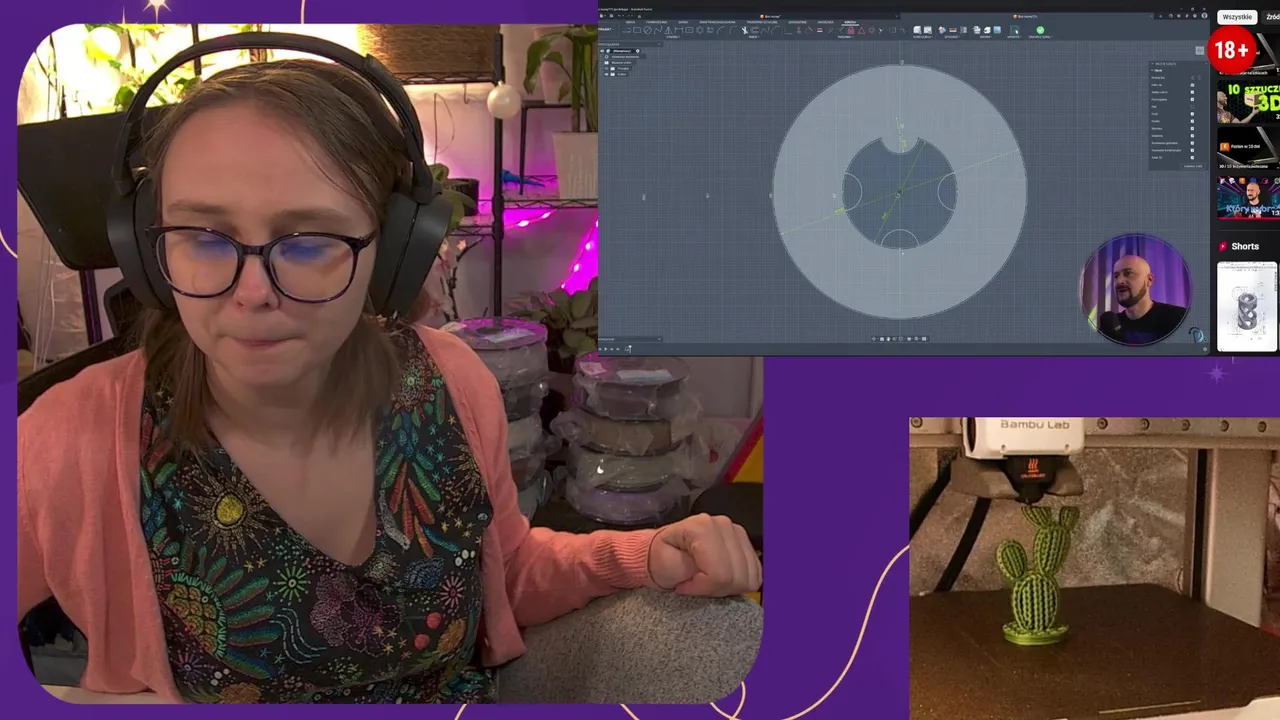Toggle Przyciąganie checkbox in sketch palette

pyautogui.click(x=1192, y=99)
